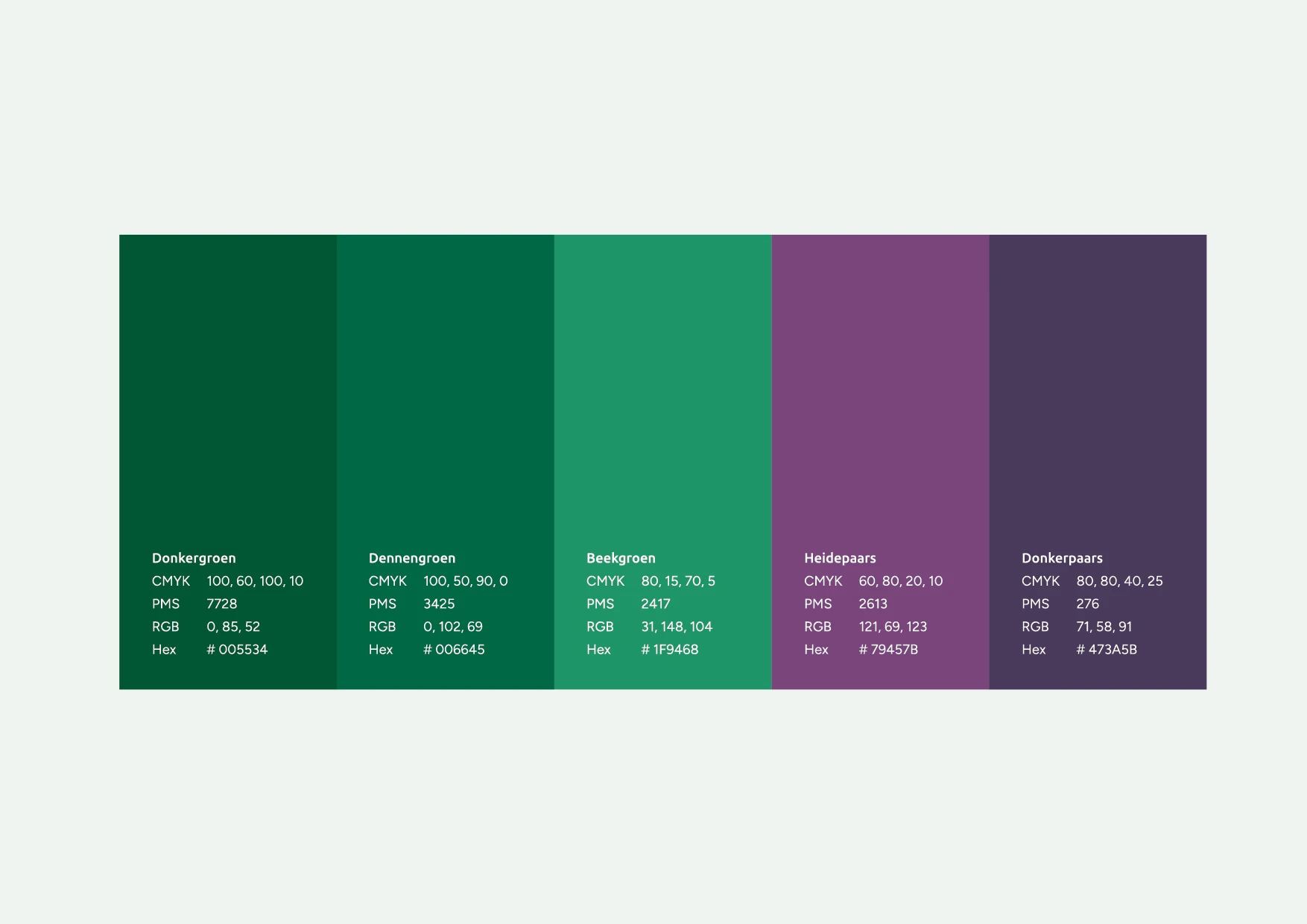Screen dimensions: 1307x924
Task: Click RGB value 71, 58, 91
Action: pos(1104,627)
